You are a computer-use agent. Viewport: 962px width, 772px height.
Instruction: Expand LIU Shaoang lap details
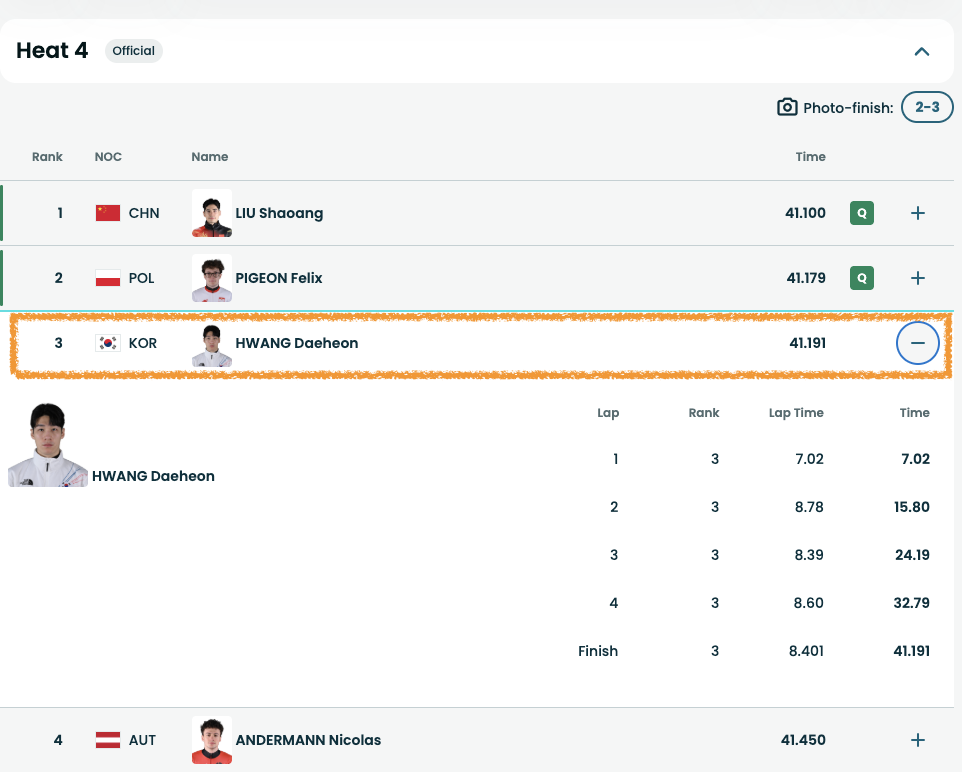(917, 213)
